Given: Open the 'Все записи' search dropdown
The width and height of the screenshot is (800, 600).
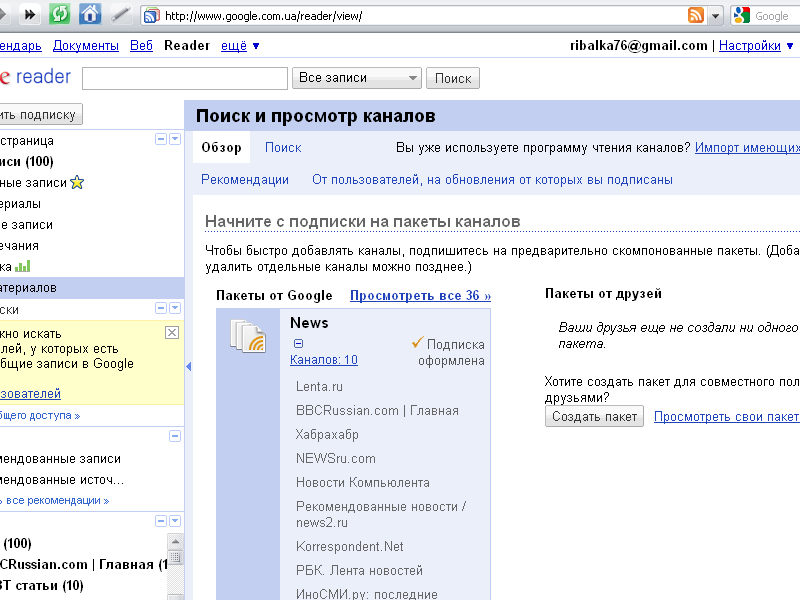Looking at the screenshot, I should pos(358,78).
